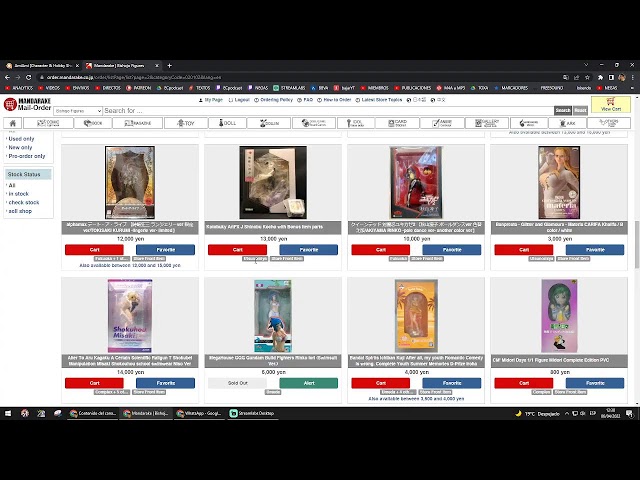The image size is (640, 480).
Task: Open the GALLERY category
Action: tap(487, 123)
